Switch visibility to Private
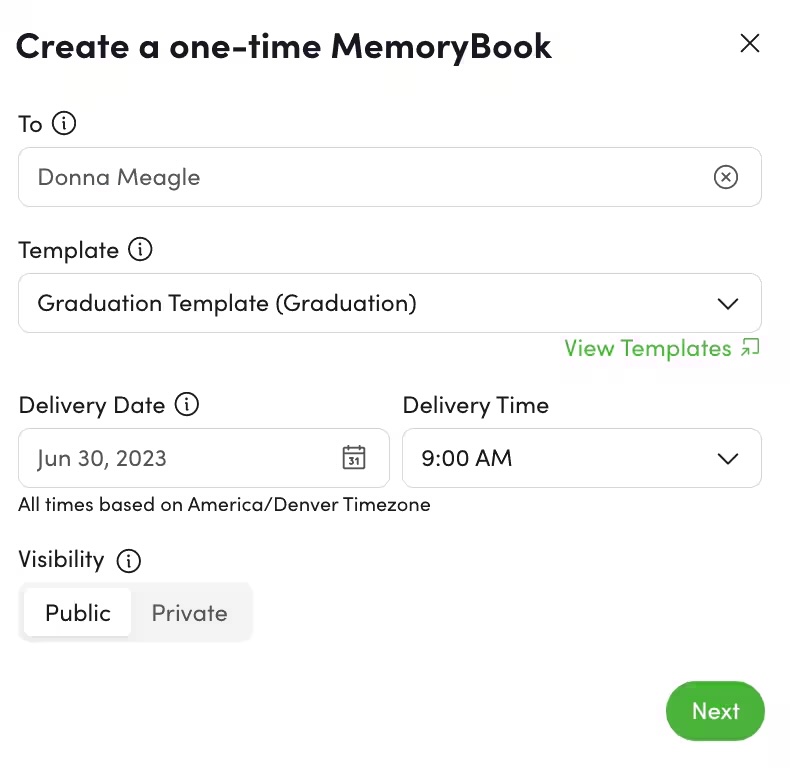 [189, 613]
